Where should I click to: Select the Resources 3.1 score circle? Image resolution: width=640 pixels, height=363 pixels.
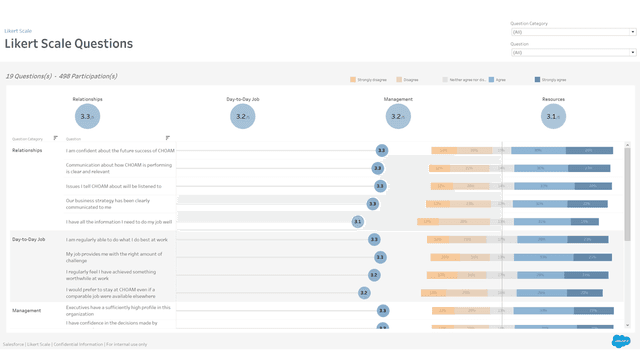pos(553,116)
